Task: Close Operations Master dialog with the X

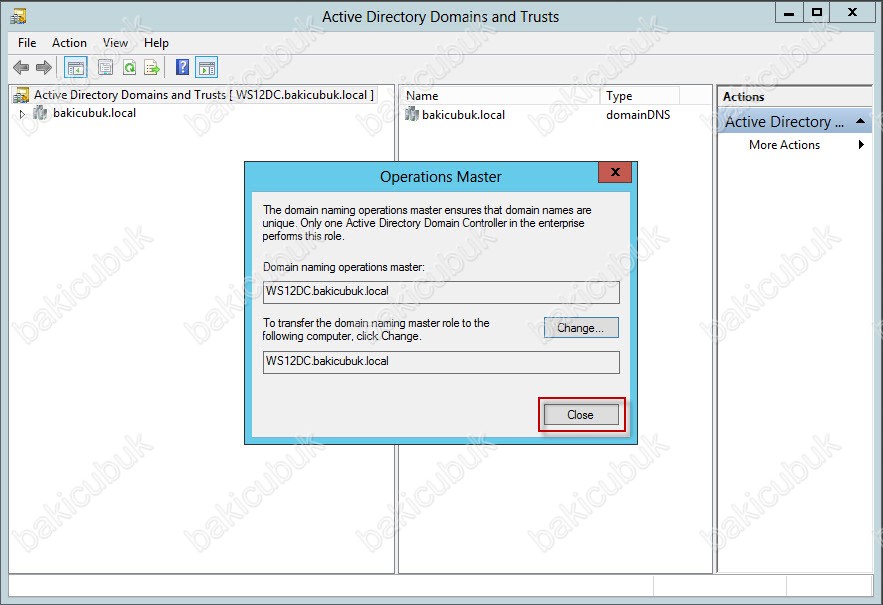Action: click(615, 172)
